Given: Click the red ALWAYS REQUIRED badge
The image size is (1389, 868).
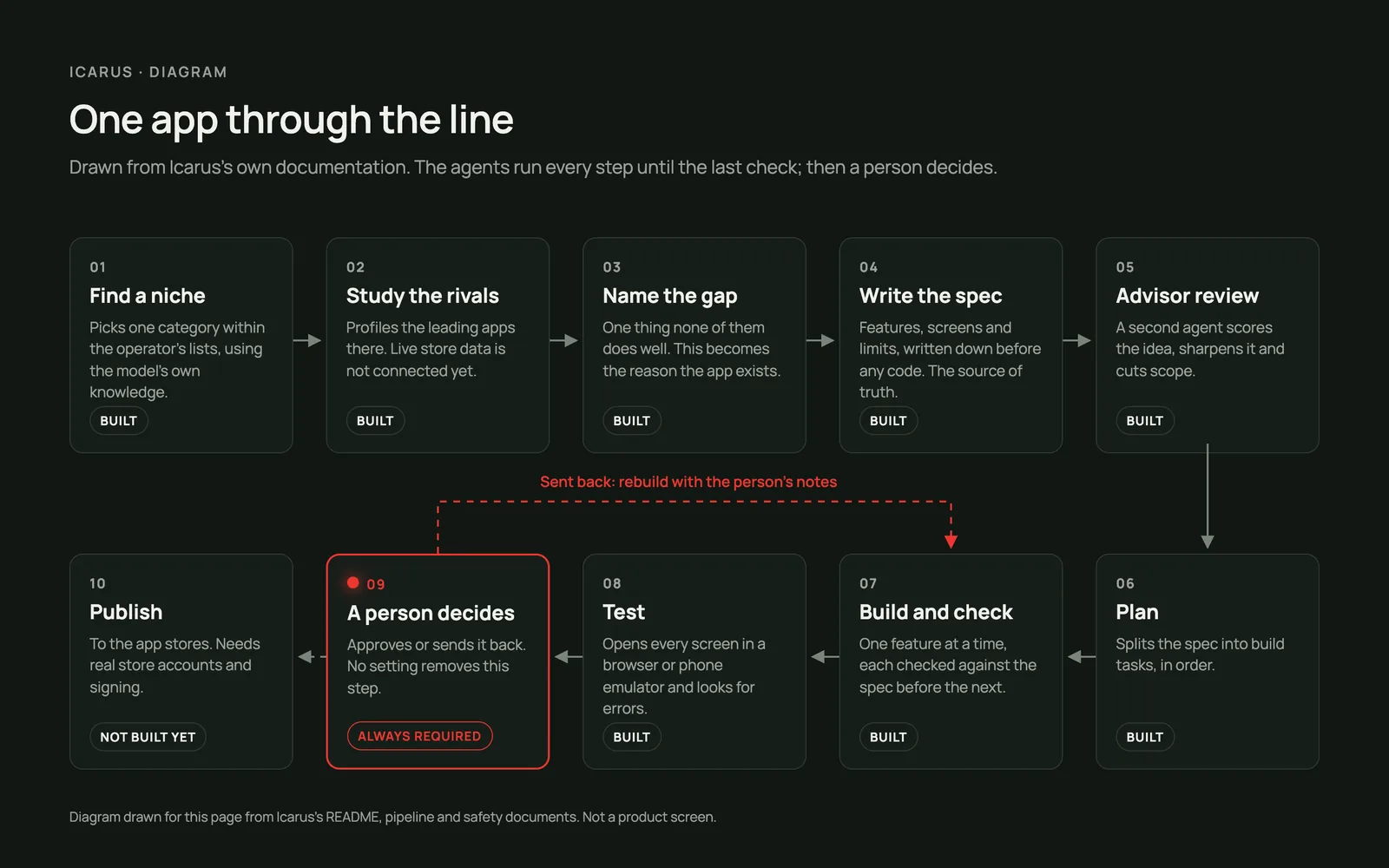Looking at the screenshot, I should point(419,736).
